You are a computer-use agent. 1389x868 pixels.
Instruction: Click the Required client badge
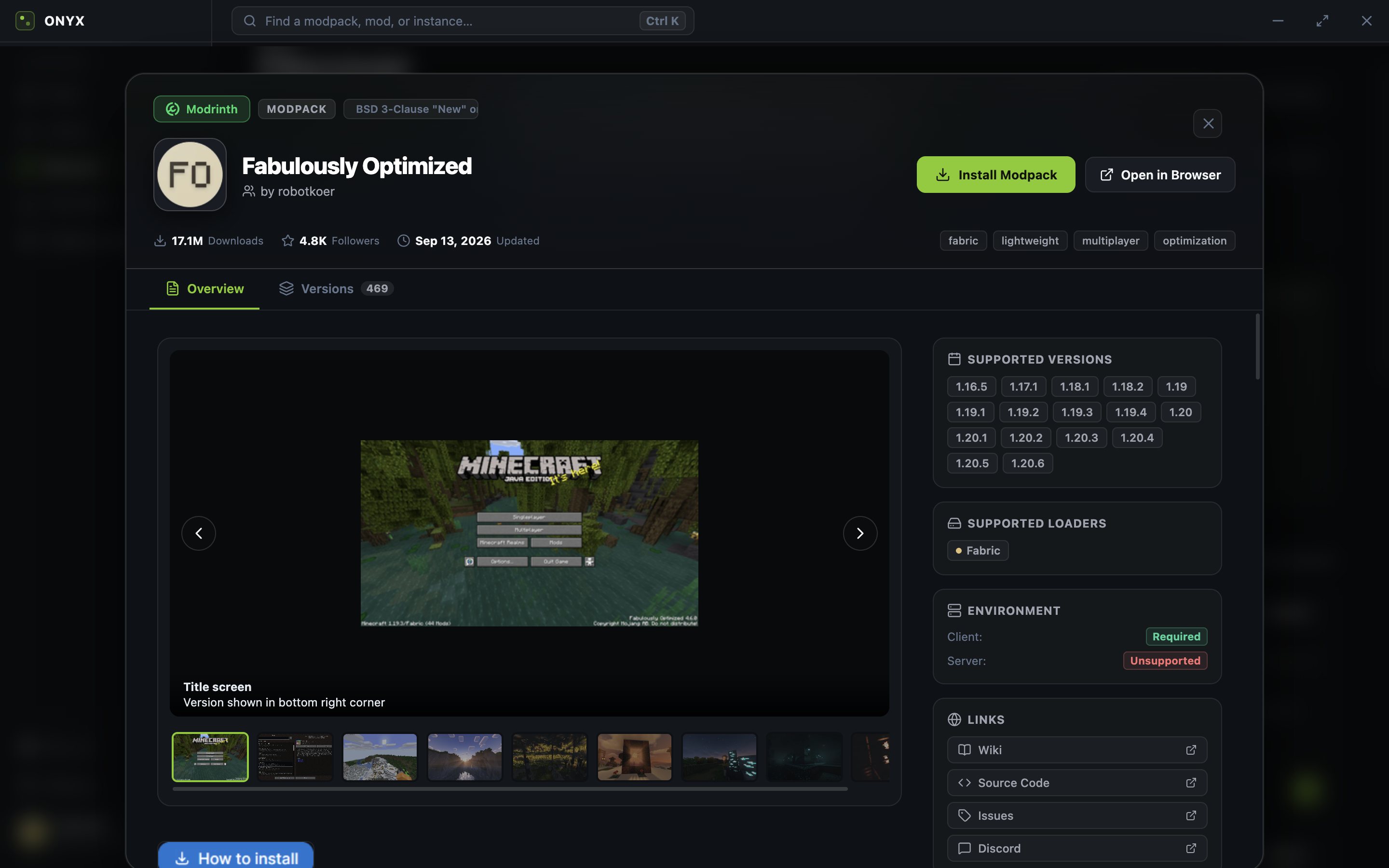tap(1176, 637)
